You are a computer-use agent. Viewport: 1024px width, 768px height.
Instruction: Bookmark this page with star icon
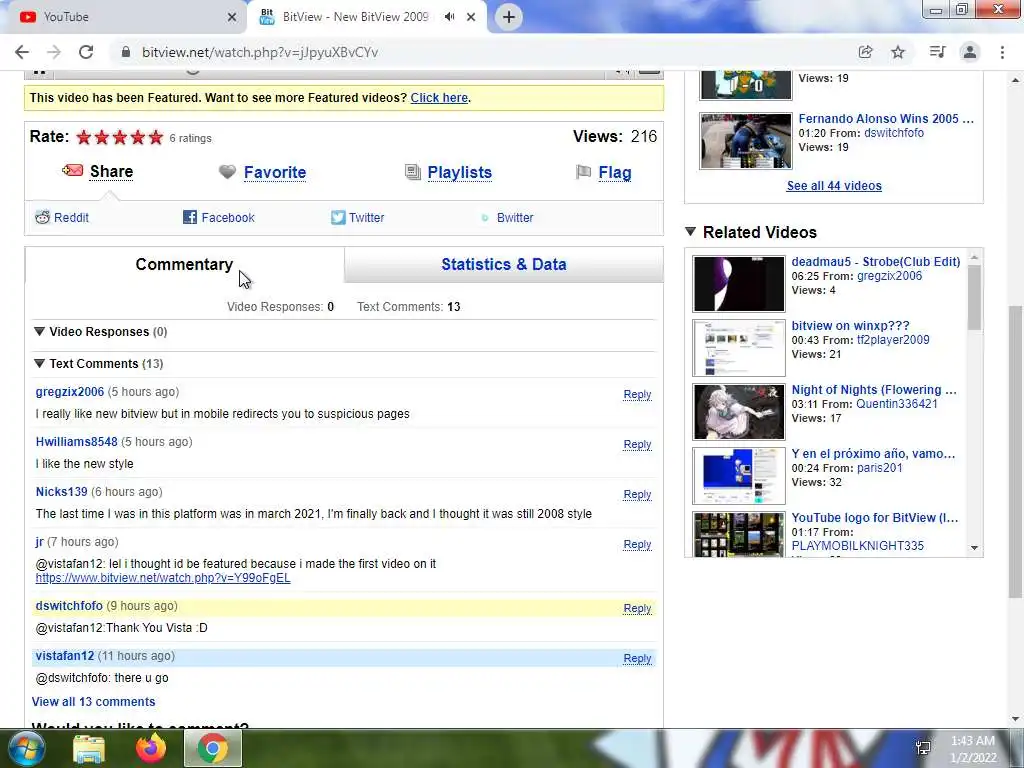point(898,52)
